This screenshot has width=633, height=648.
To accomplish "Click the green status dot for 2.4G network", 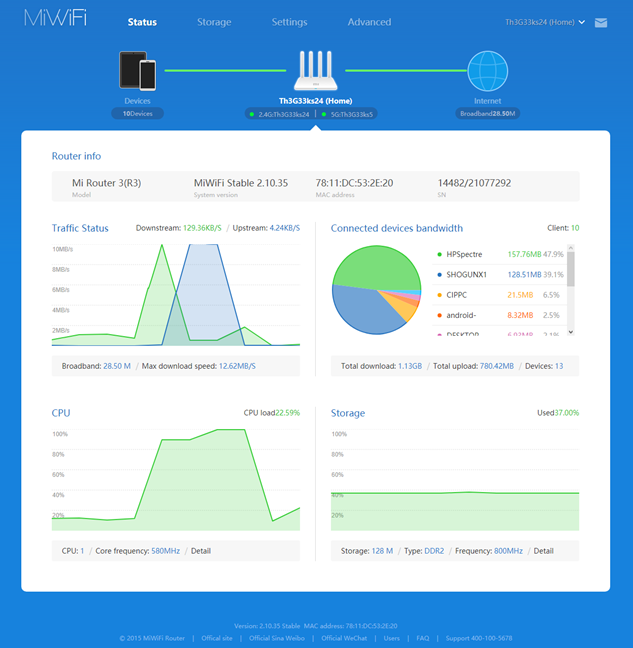I will [x=252, y=114].
